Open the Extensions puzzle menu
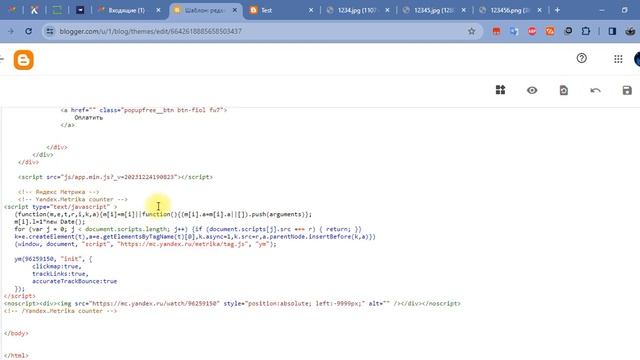Viewport: 640px width, 360px height. click(586, 31)
